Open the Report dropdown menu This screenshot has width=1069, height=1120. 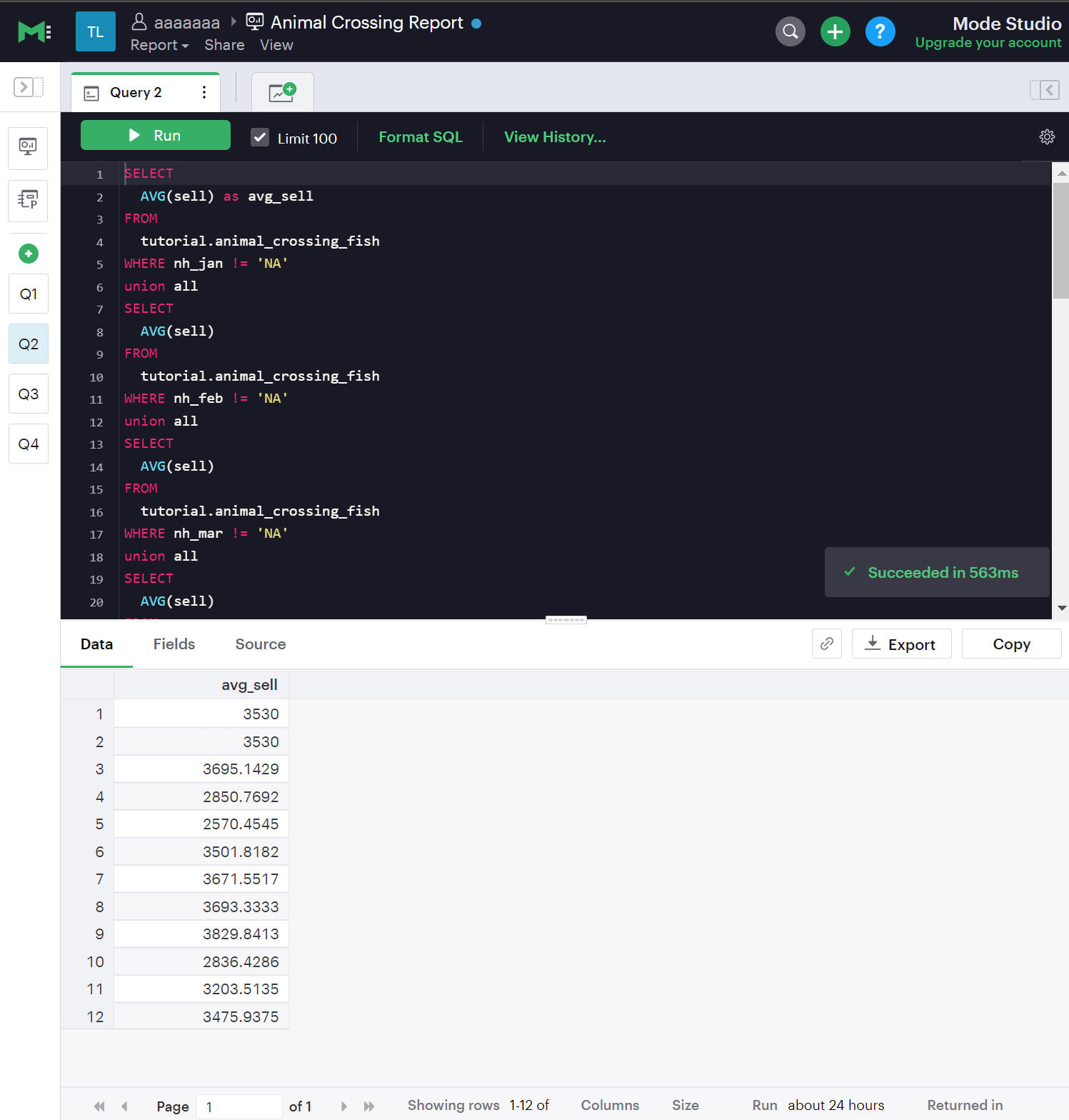click(159, 45)
